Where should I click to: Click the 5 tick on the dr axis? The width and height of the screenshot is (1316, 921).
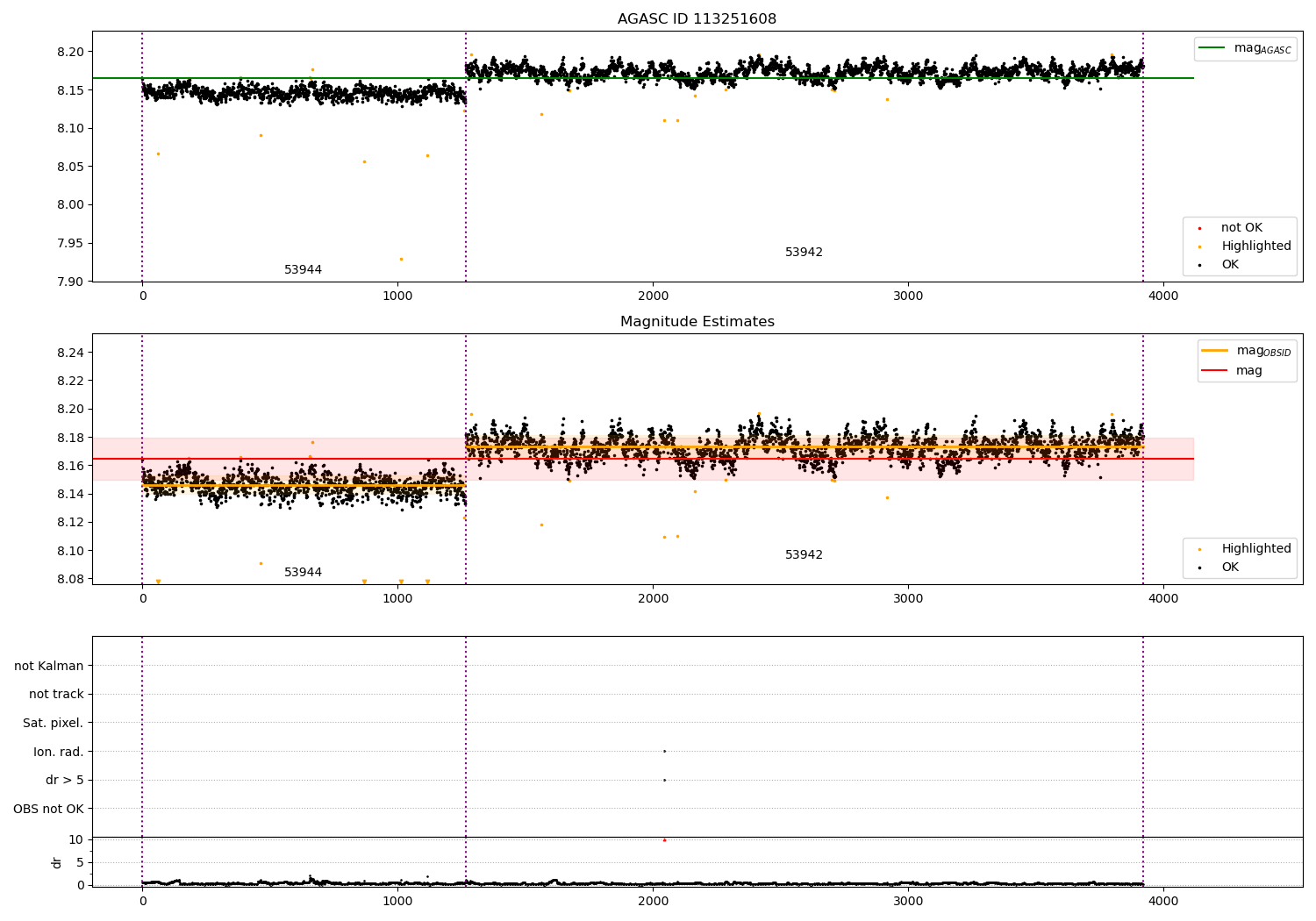[81, 863]
